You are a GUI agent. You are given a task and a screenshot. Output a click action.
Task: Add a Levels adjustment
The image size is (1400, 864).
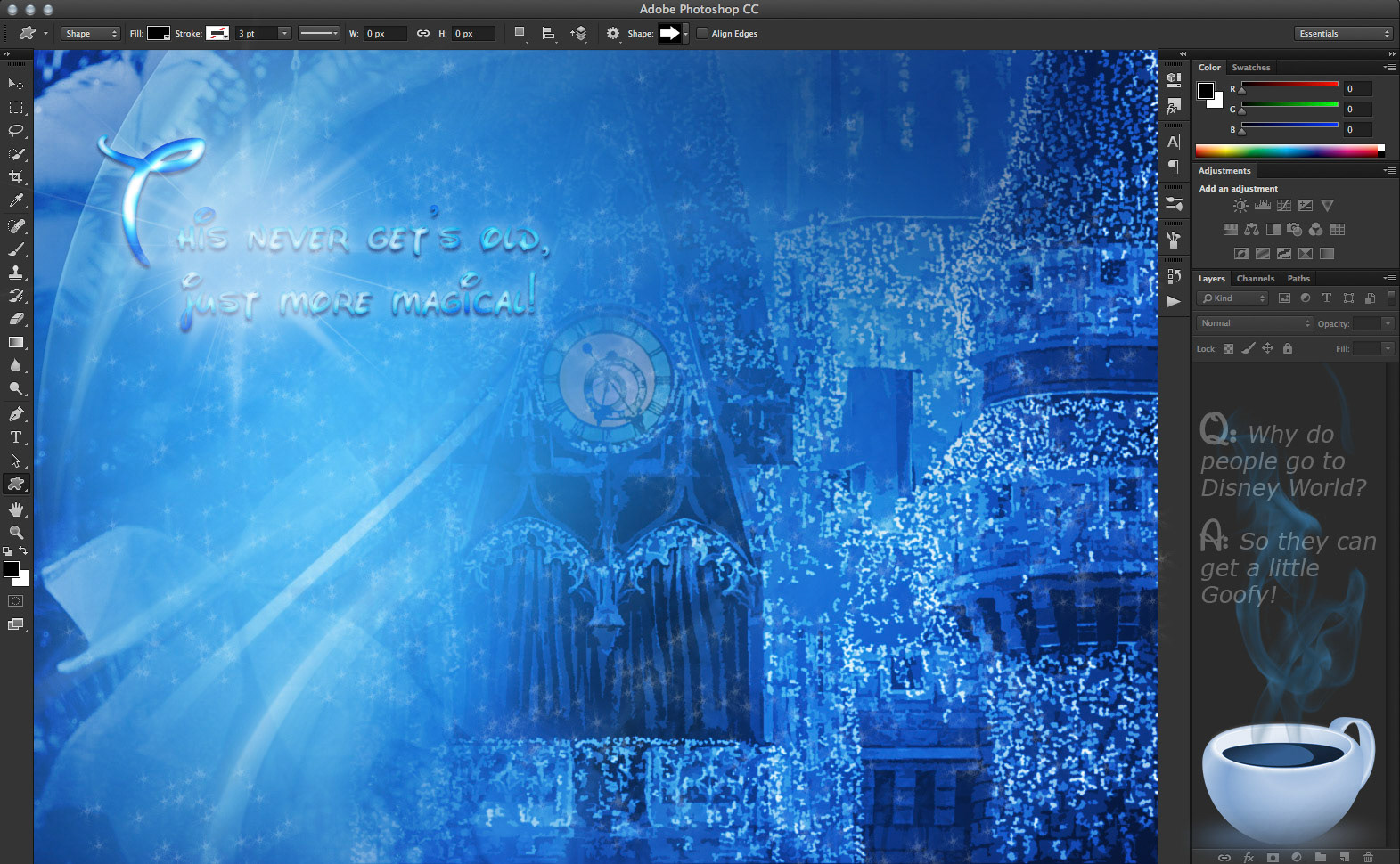point(1263,206)
